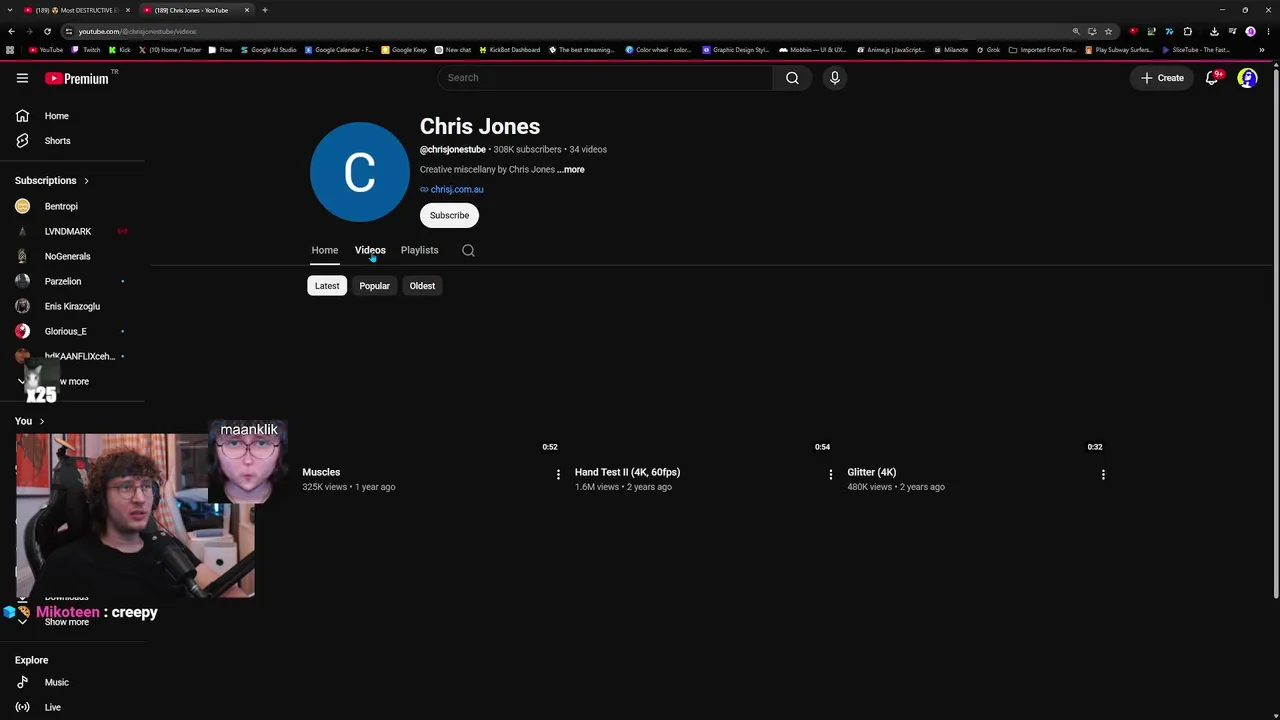
Task: Bookmark this page with the star
Action: pyautogui.click(x=1108, y=31)
